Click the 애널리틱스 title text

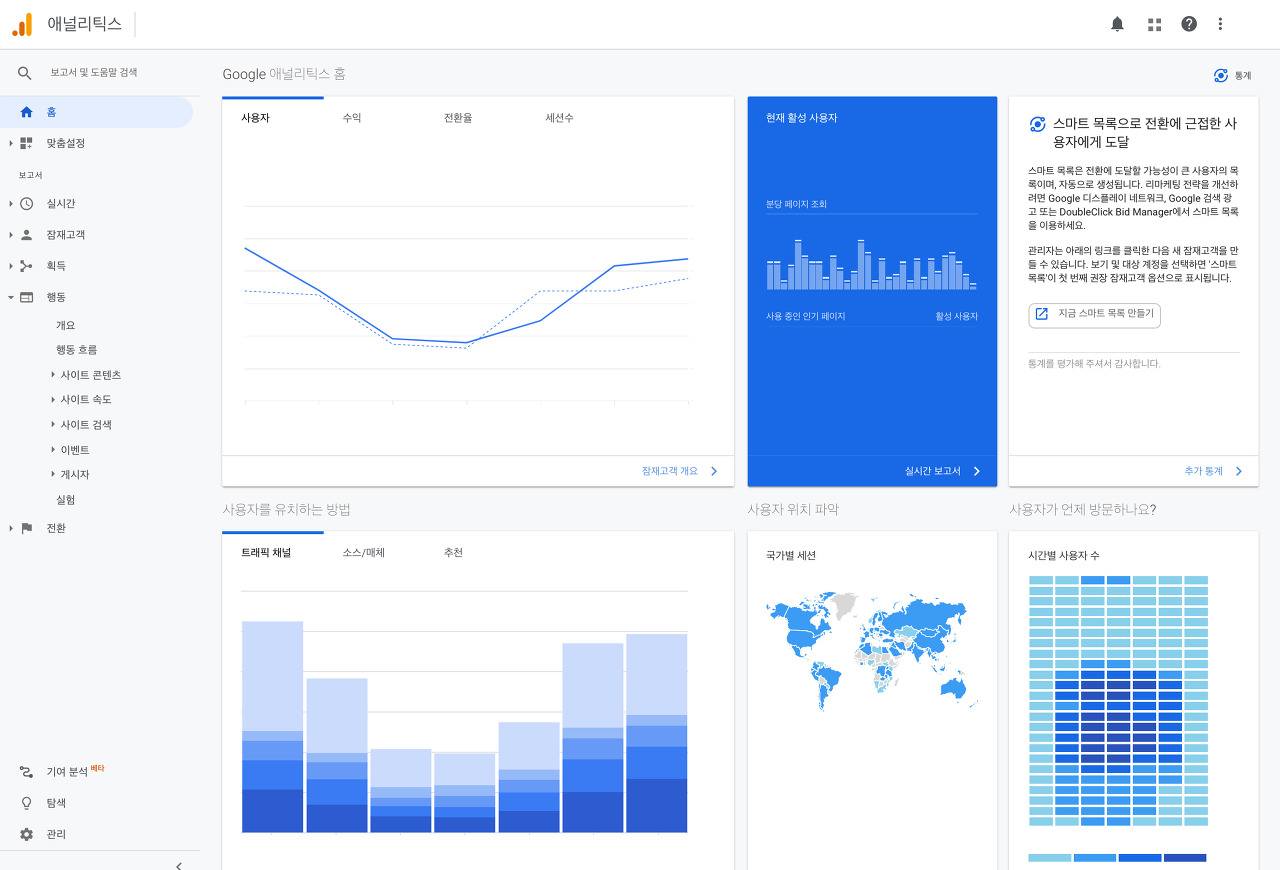pos(84,24)
